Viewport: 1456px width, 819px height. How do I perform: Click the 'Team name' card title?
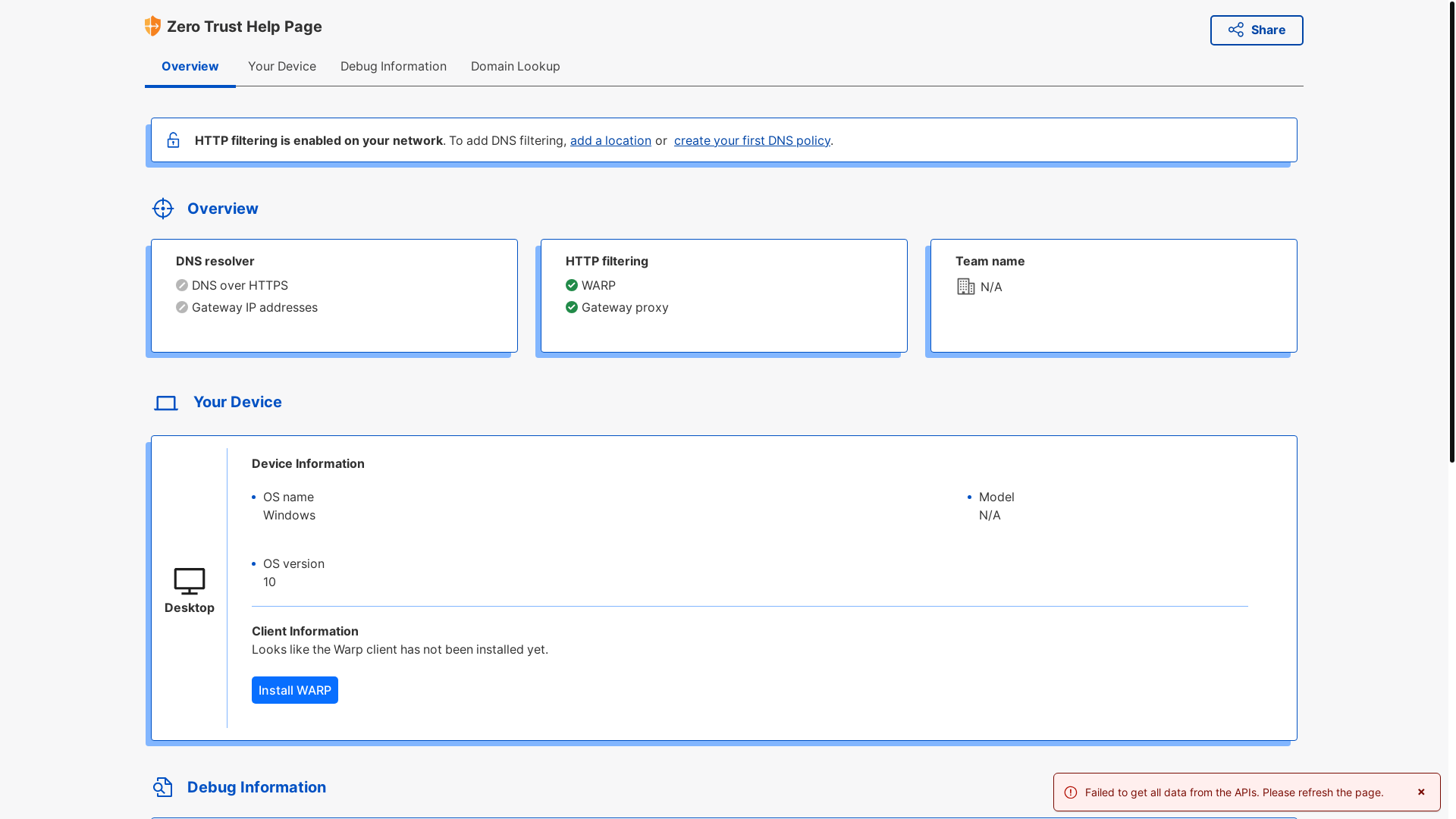point(990,261)
